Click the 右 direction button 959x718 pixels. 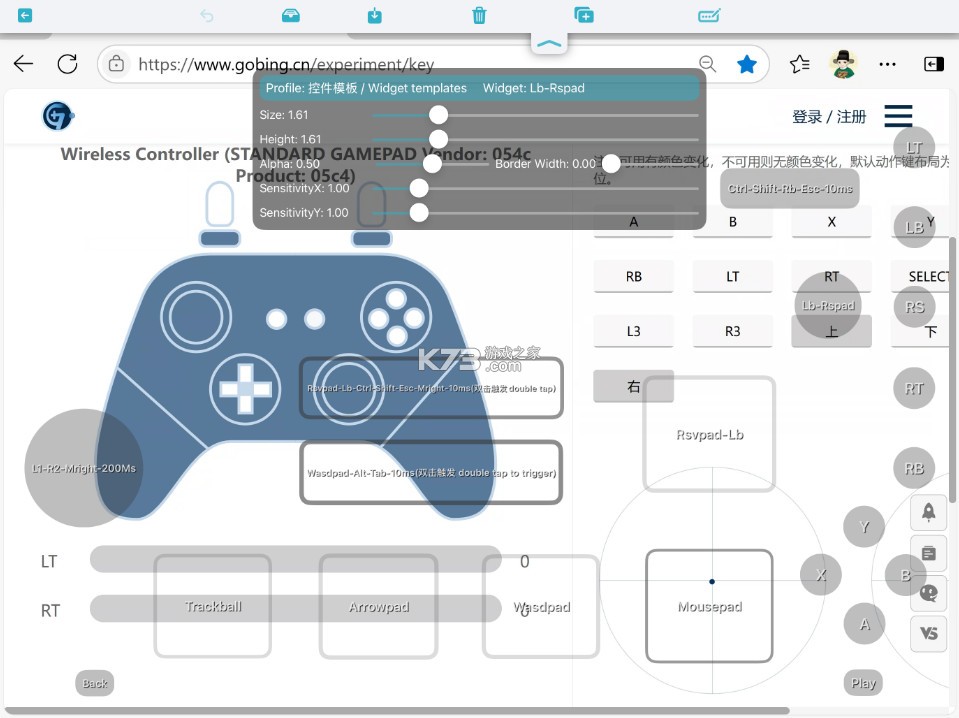634,386
